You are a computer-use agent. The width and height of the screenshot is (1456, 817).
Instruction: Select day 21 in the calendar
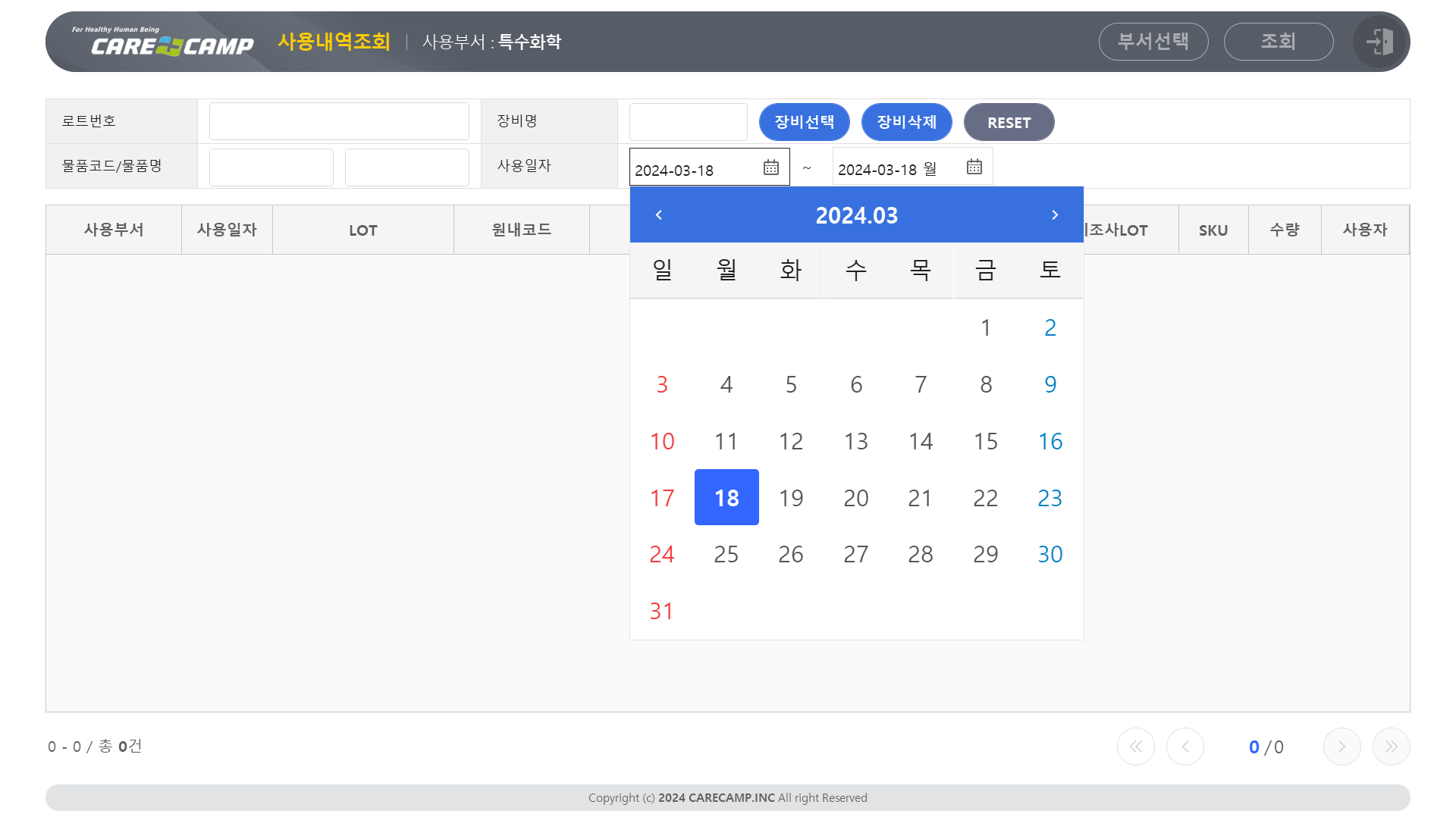click(921, 498)
